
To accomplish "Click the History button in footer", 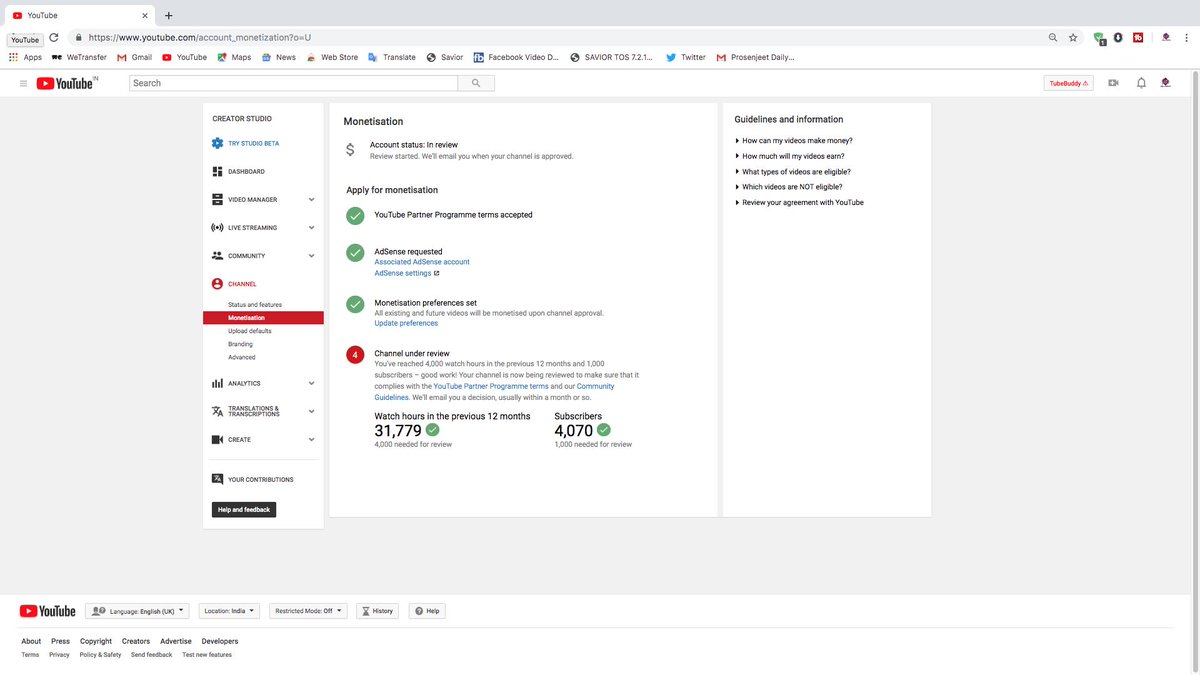I will coord(377,611).
